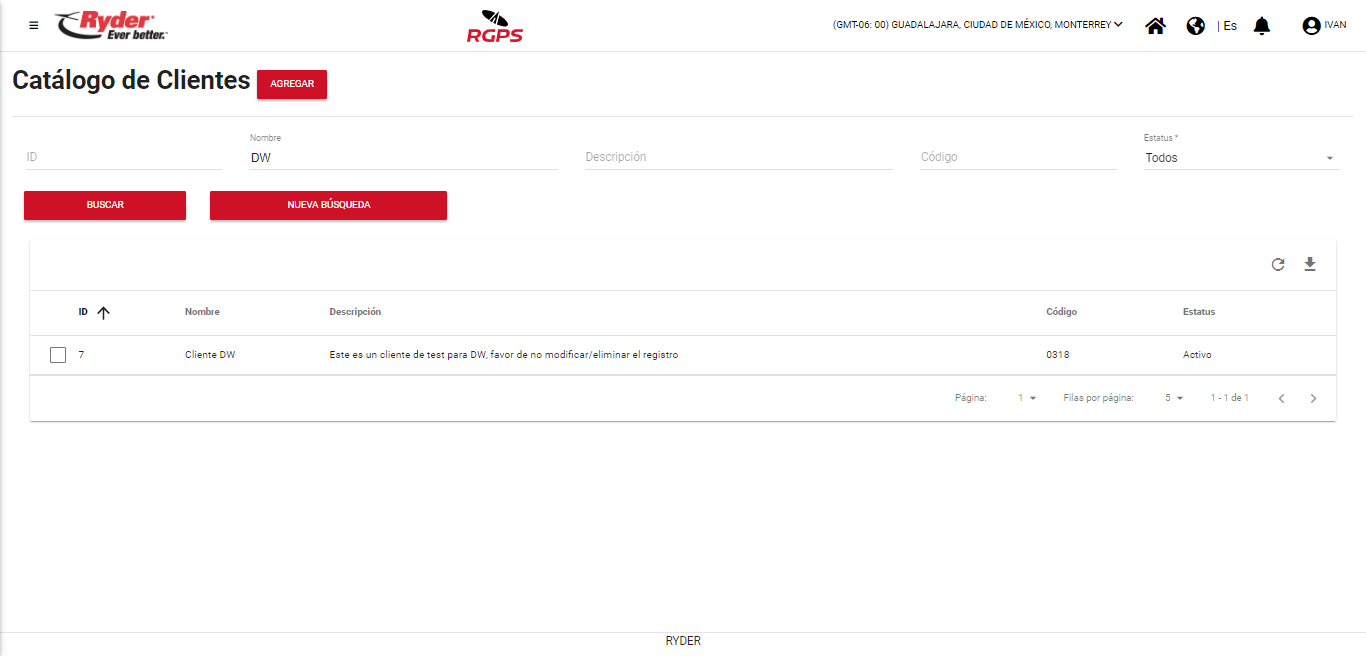Sort the table by ID column
The width and height of the screenshot is (1366, 656).
[84, 312]
